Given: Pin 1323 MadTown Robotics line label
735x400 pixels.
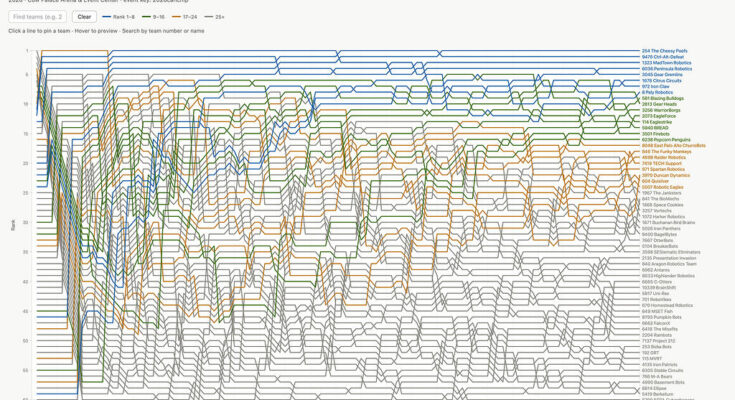Looking at the screenshot, I should tap(666, 63).
